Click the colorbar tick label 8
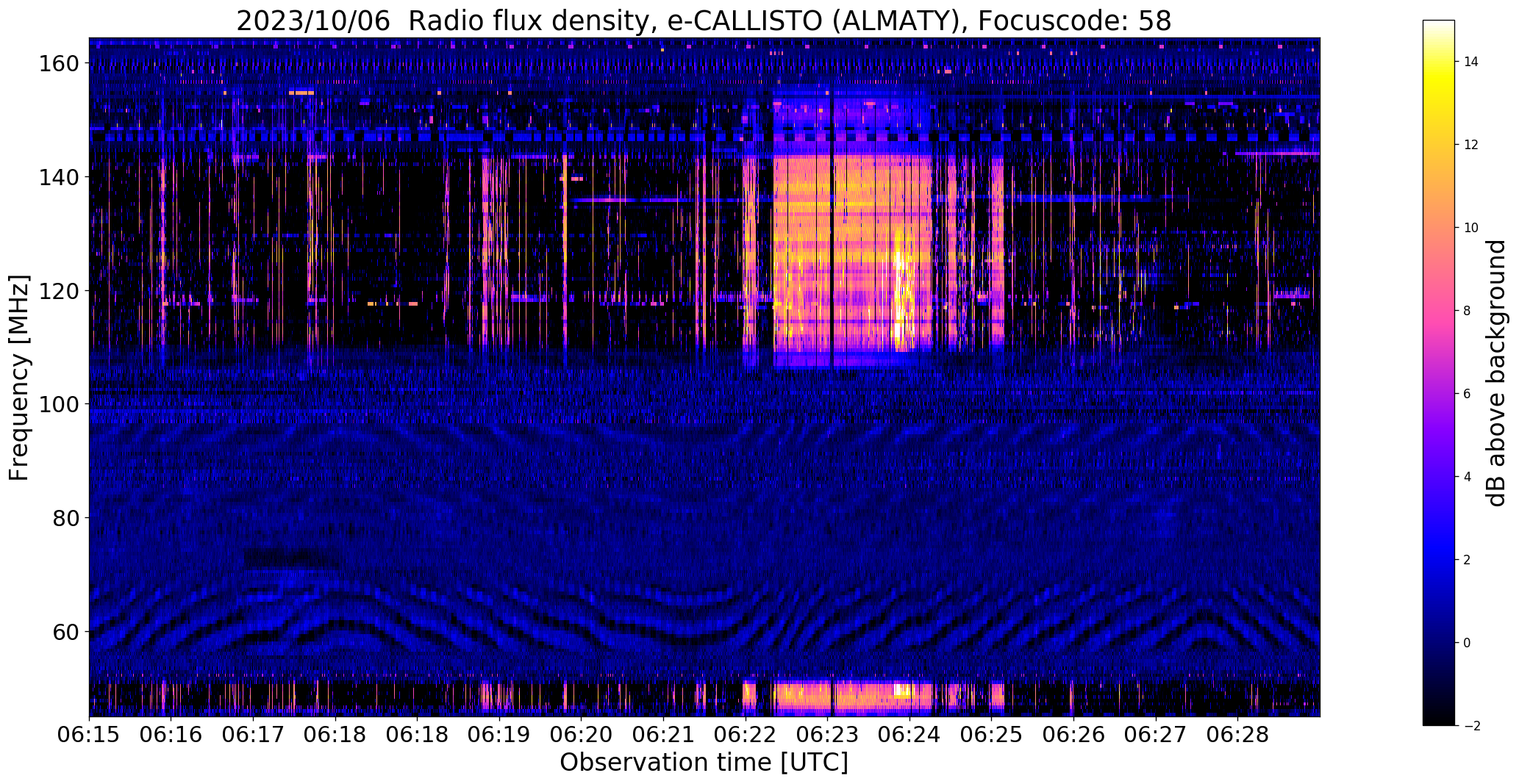The image size is (1519, 784). pyautogui.click(x=1467, y=311)
